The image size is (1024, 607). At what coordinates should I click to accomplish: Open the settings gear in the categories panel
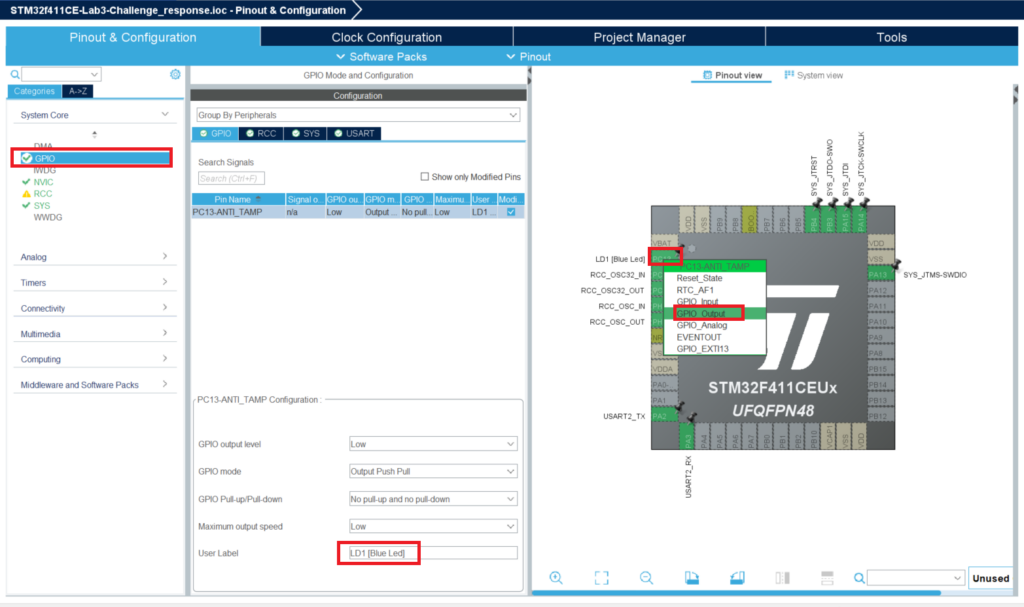[175, 74]
